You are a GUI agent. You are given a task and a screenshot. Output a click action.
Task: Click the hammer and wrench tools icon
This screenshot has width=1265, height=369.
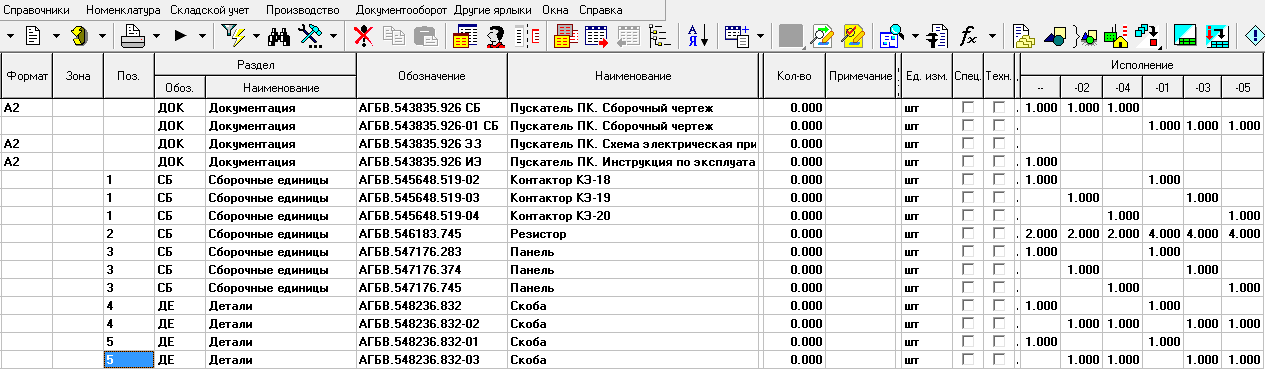[x=310, y=37]
